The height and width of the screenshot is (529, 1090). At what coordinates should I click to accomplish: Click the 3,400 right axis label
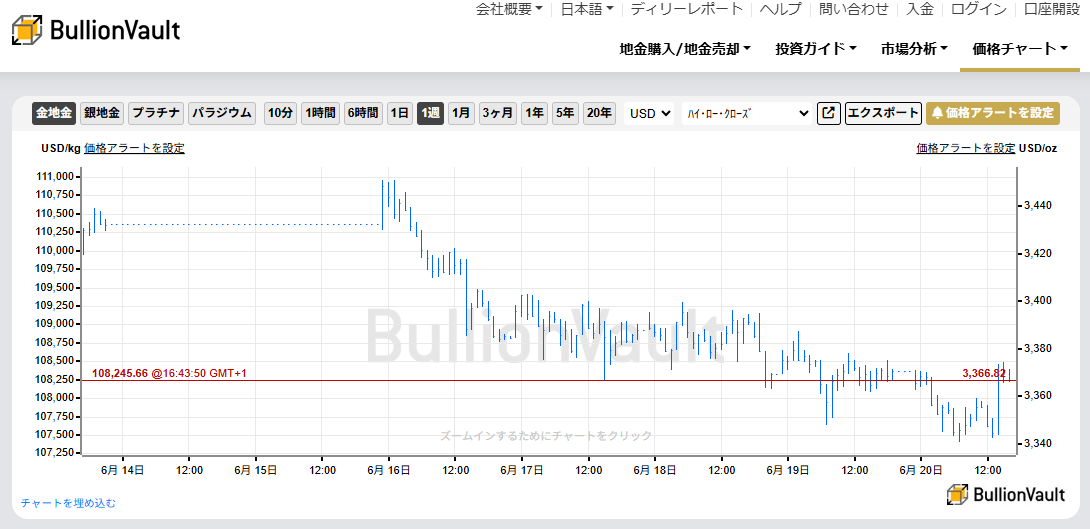1037,301
